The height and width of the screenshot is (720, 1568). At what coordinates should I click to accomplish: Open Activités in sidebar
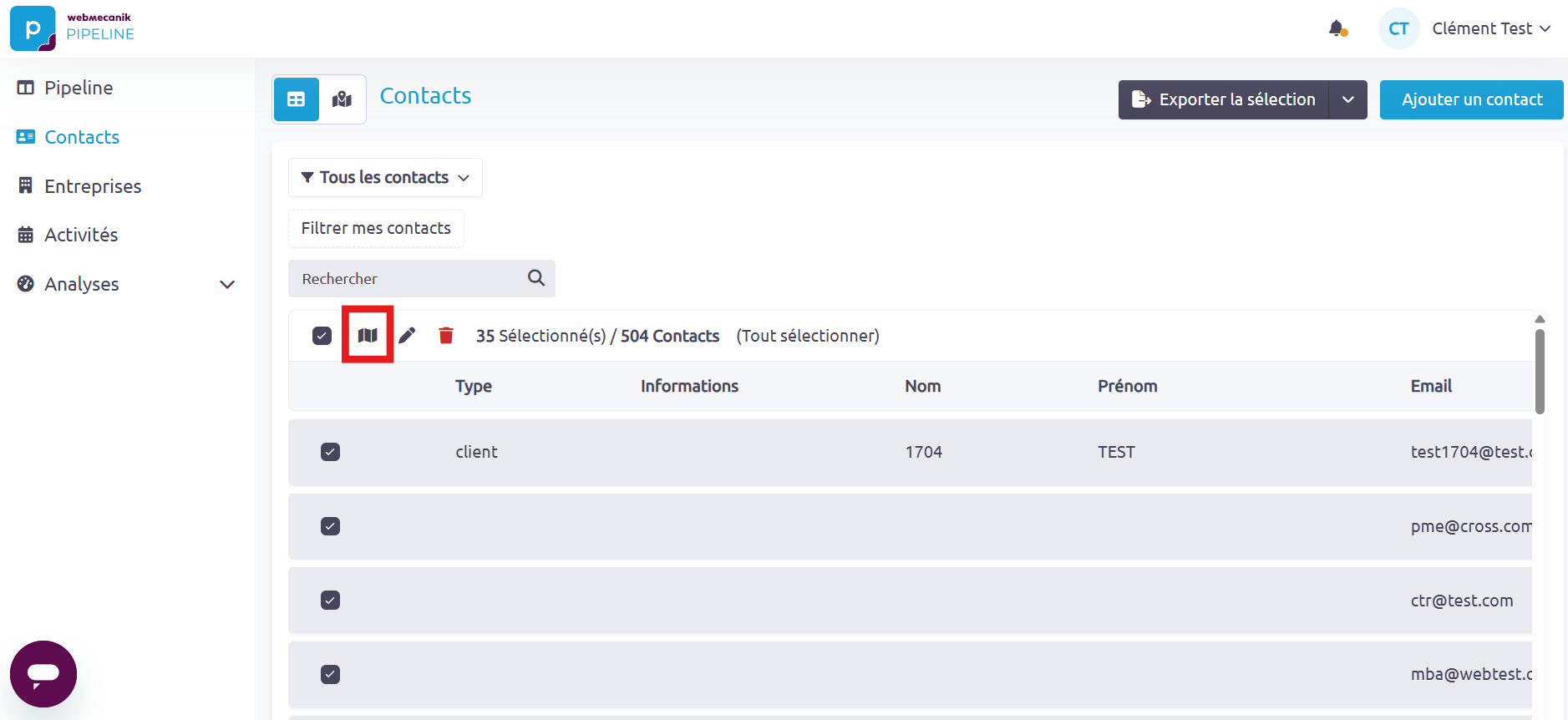[x=81, y=235]
